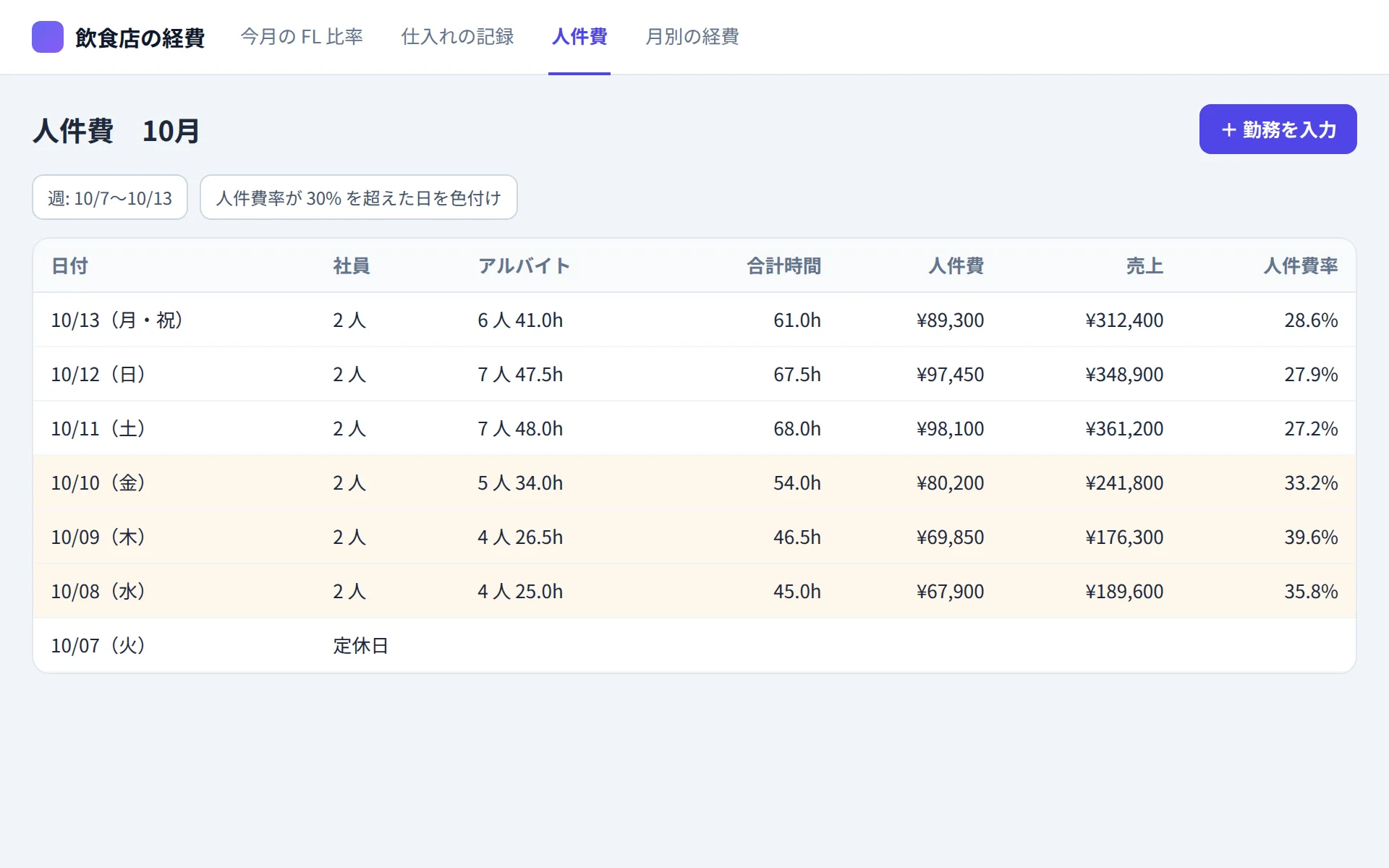Click the 勤務を入力 button
This screenshot has height=868, width=1389.
(x=1278, y=129)
